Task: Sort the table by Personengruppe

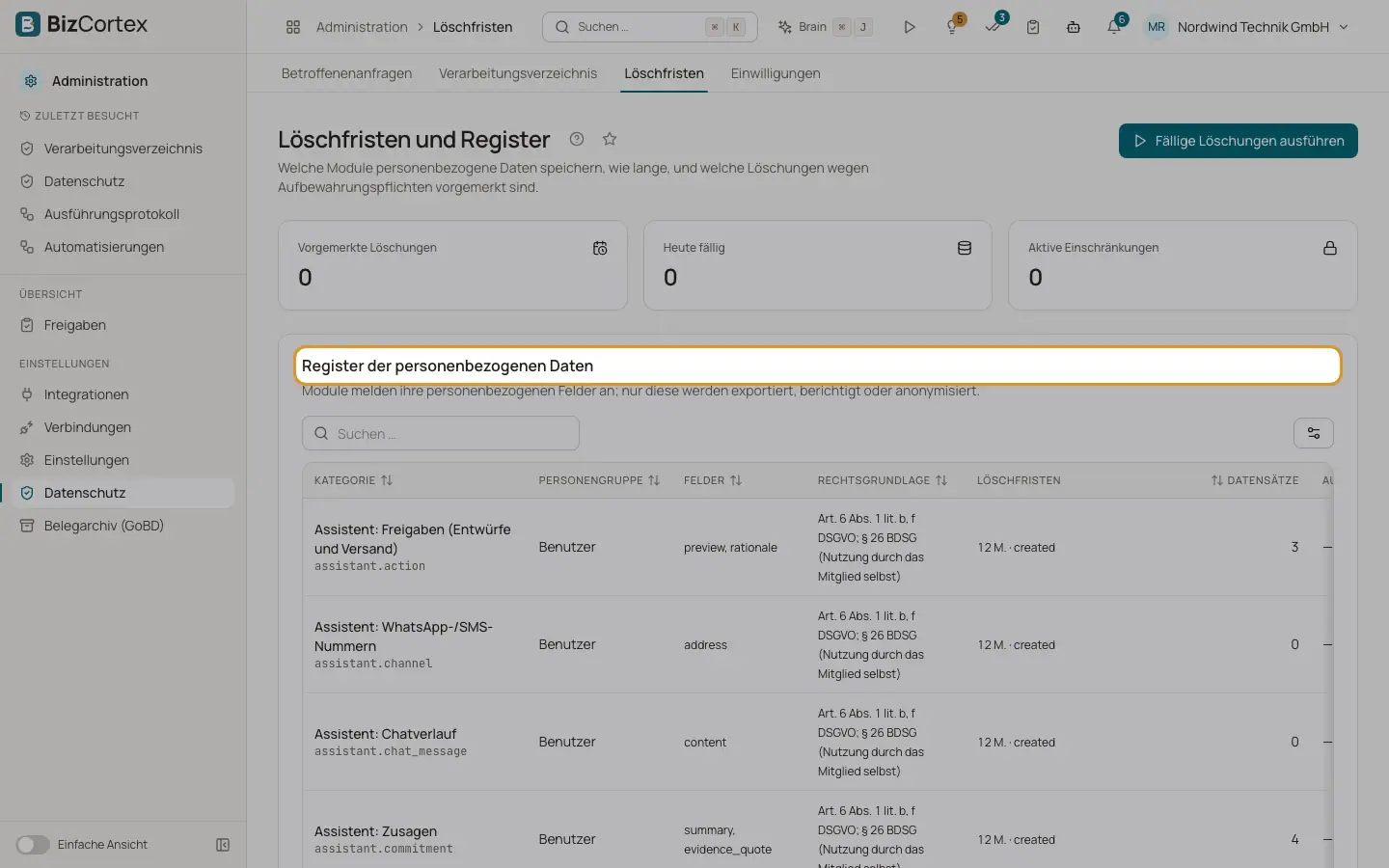Action: [x=599, y=480]
